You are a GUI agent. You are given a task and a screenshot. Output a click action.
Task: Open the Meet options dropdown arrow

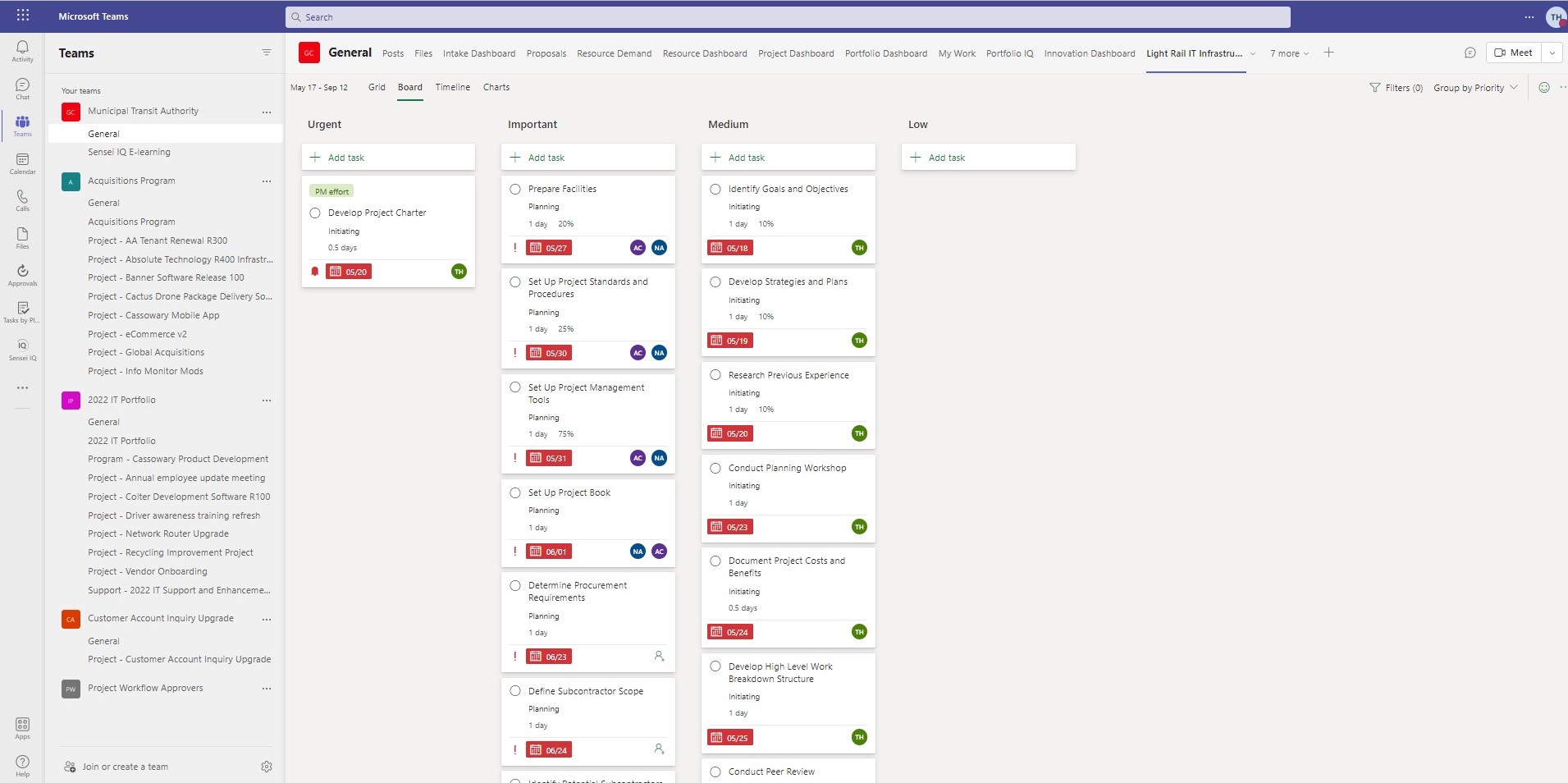(x=1552, y=53)
